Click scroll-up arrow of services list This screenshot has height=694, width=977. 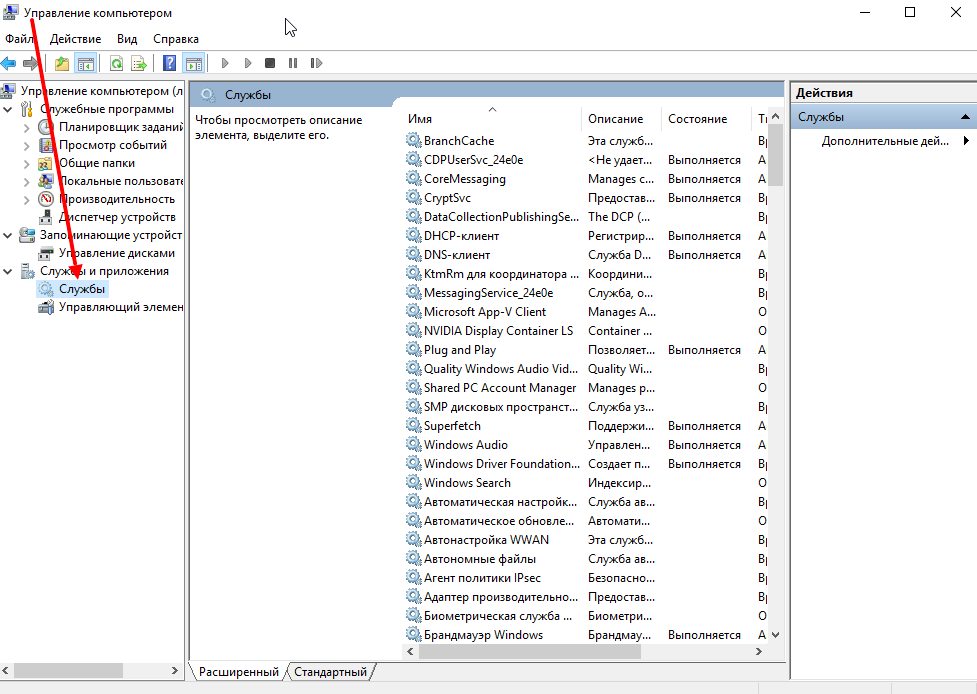coord(775,116)
